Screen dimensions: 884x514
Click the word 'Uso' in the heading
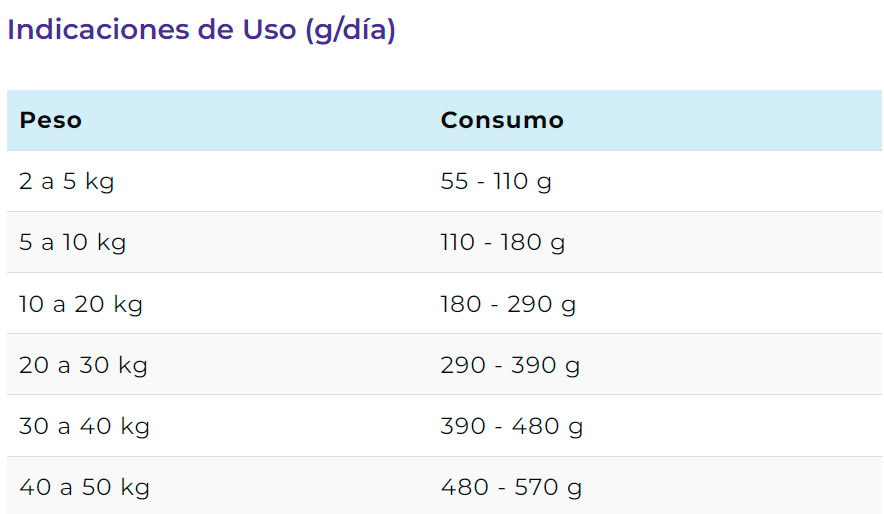tap(269, 30)
